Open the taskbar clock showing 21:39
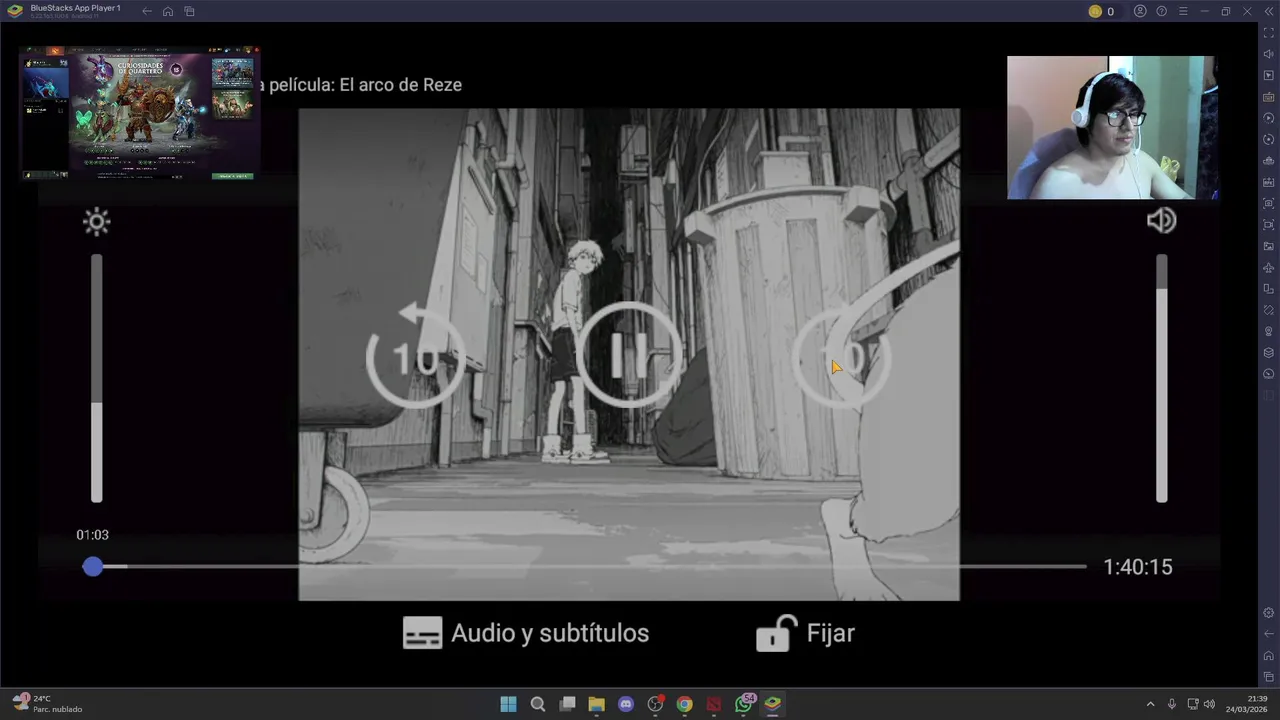 pos(1247,704)
